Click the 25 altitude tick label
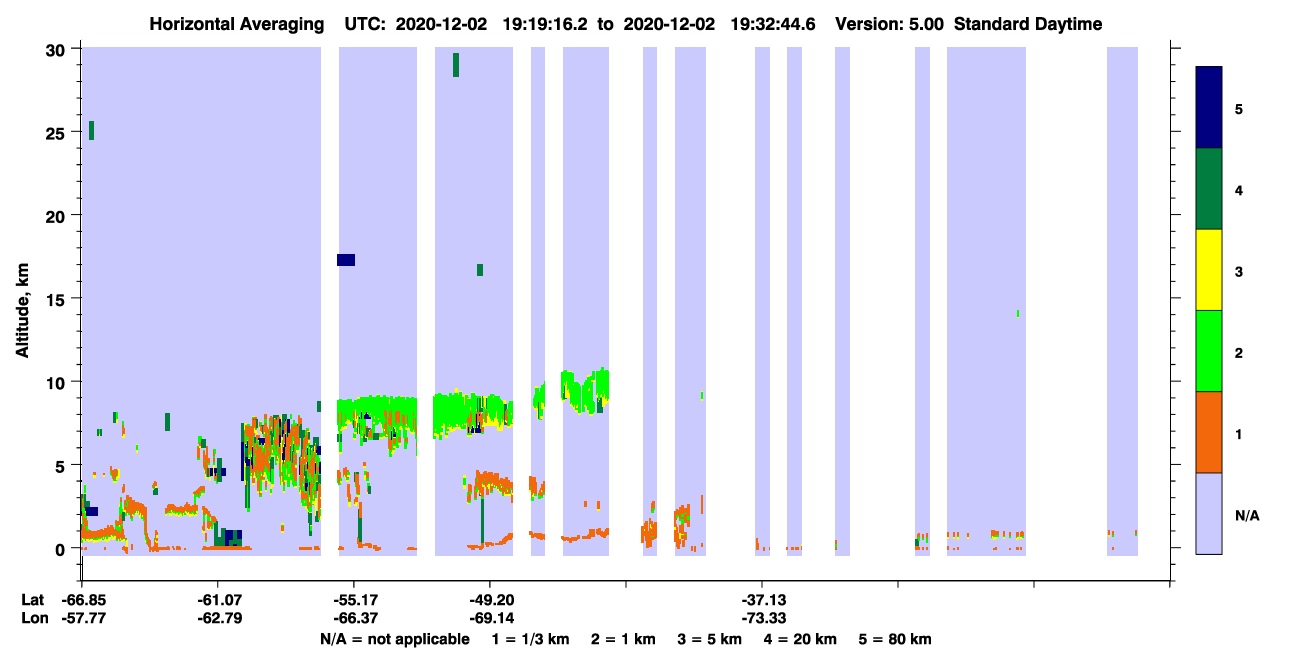Viewport: 1300px width, 667px height. [x=57, y=133]
